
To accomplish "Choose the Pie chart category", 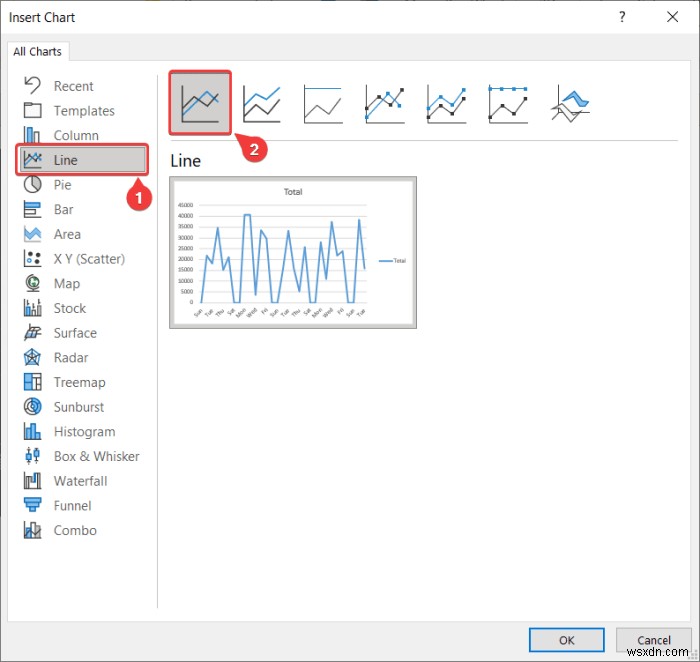I will pyautogui.click(x=62, y=185).
